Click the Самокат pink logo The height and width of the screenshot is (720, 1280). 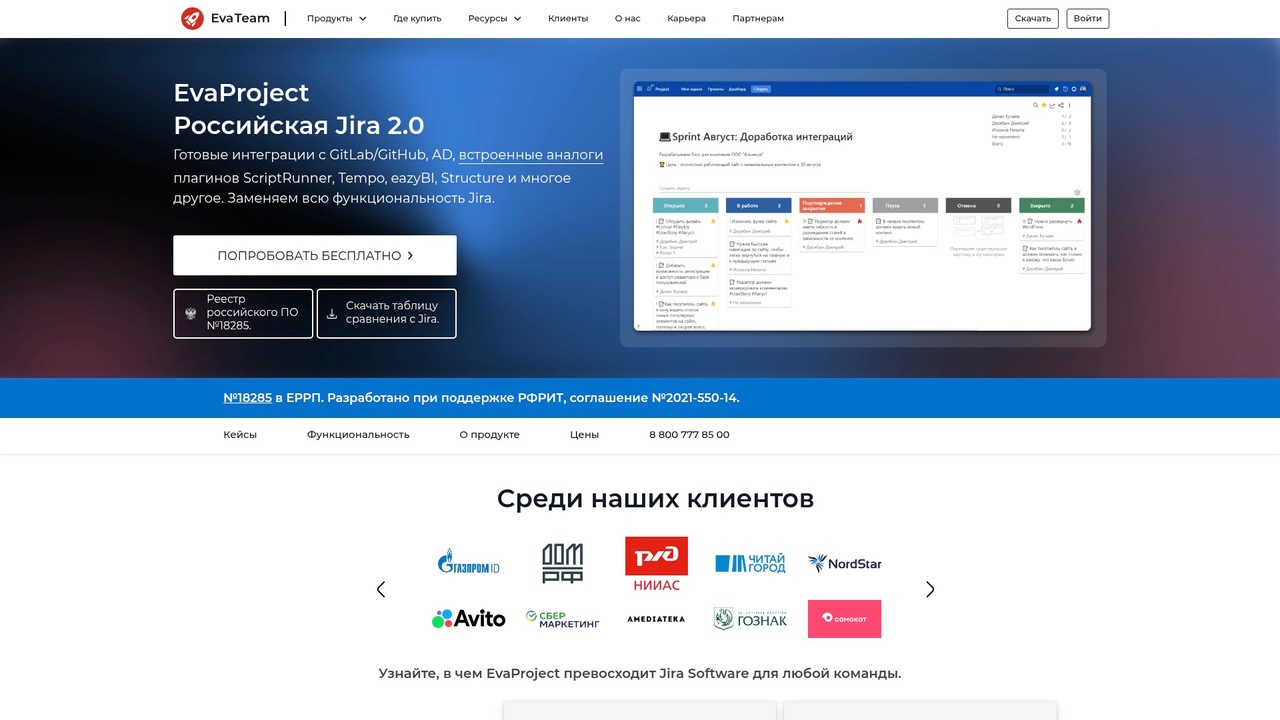pos(844,618)
